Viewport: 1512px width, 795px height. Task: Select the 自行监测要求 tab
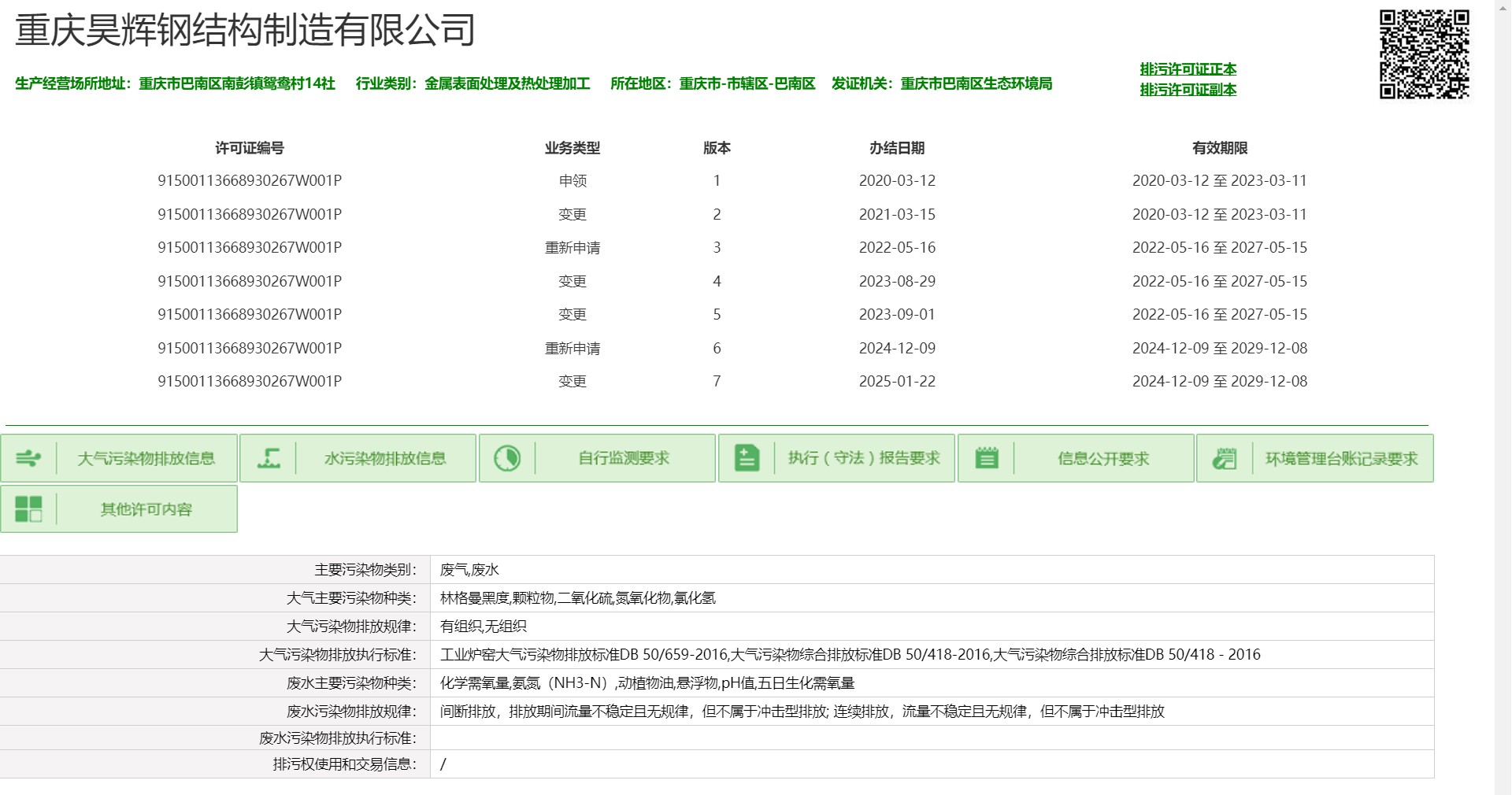pos(624,458)
